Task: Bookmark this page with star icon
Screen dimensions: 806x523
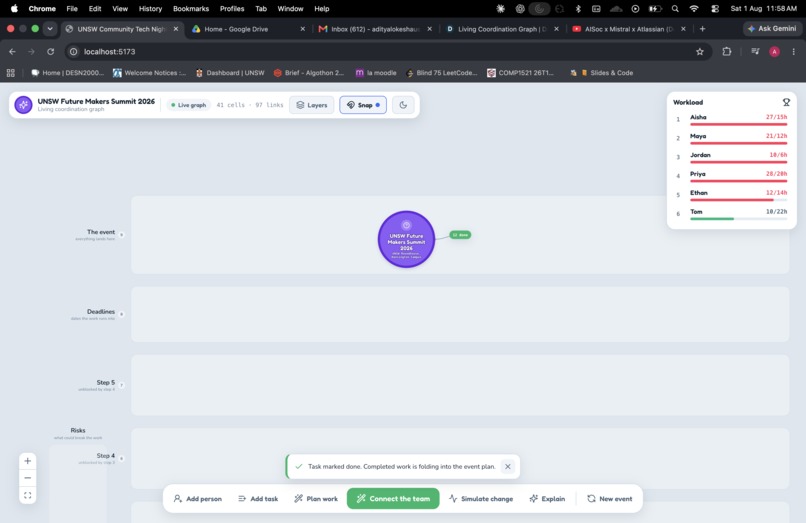Action: 700,51
